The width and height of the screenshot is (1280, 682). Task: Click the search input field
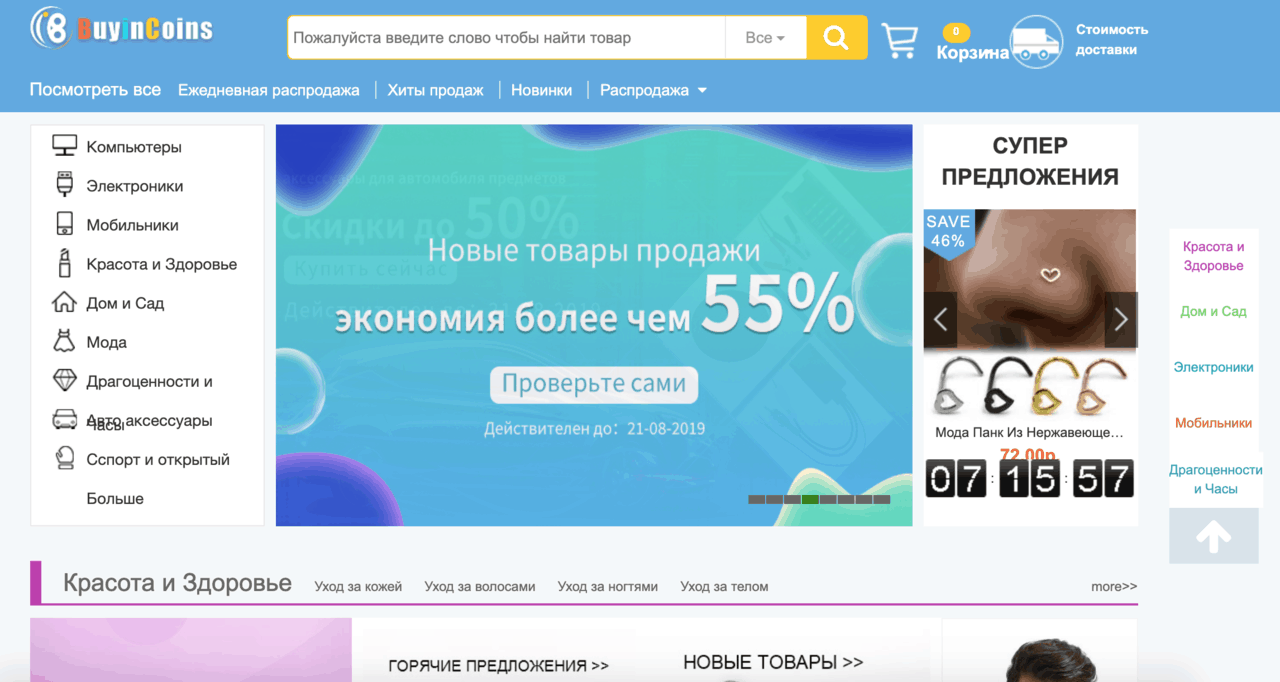[x=506, y=38]
